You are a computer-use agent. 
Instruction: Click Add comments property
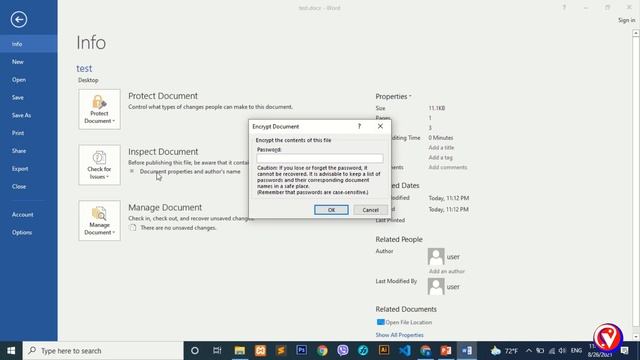point(448,167)
